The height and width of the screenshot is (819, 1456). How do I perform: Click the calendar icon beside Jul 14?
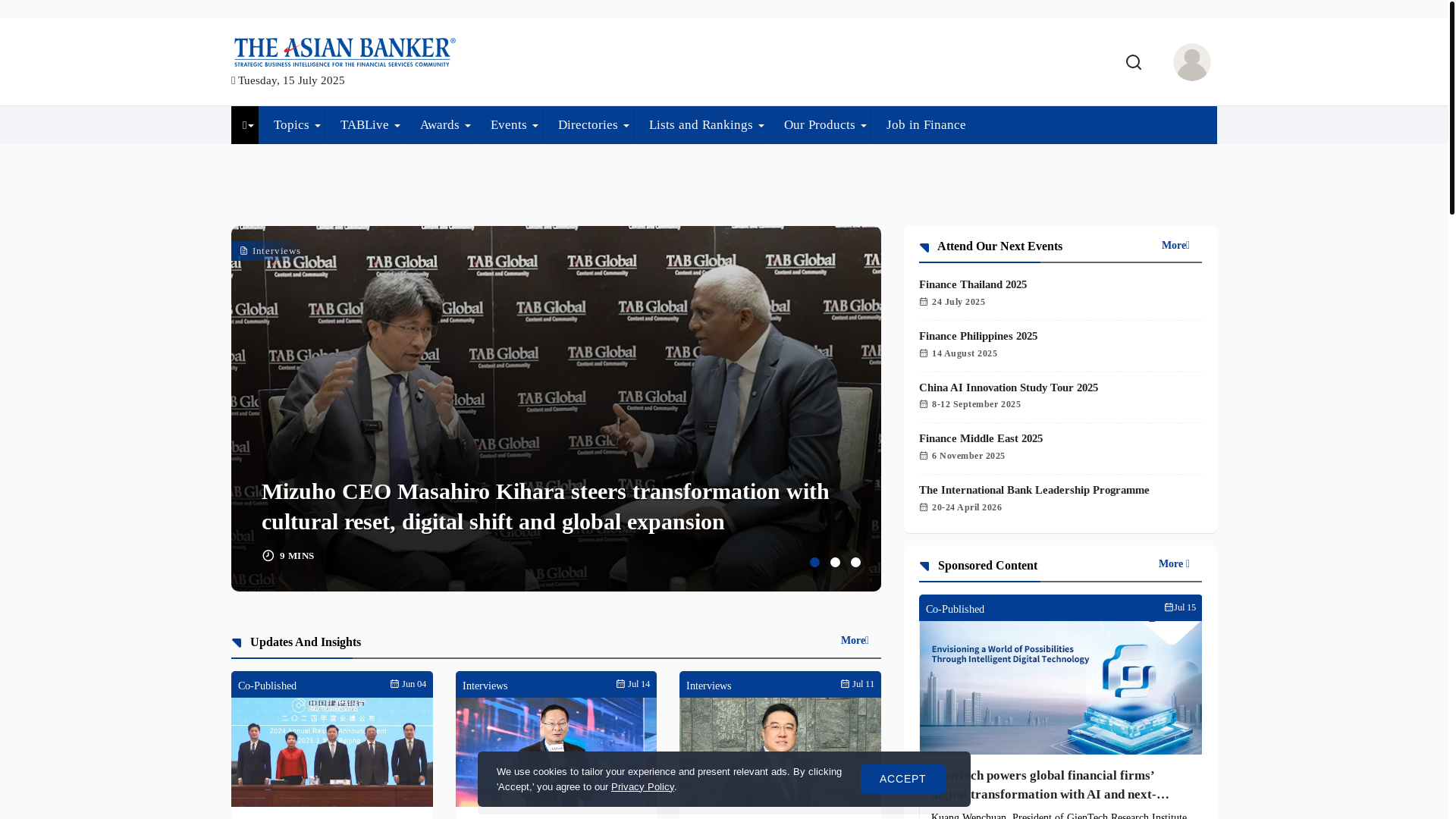pyautogui.click(x=620, y=684)
